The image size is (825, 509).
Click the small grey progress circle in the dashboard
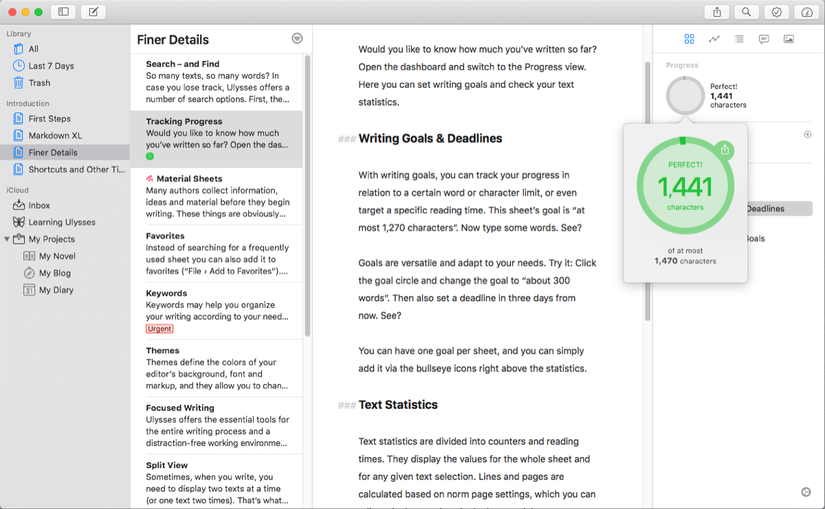685,95
